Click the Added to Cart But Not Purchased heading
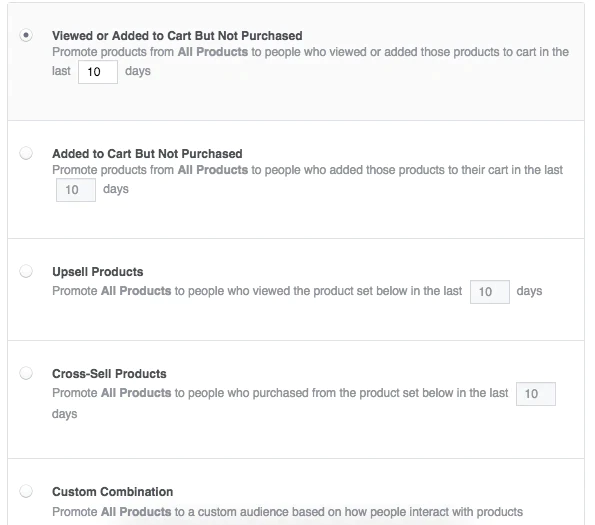The height and width of the screenshot is (525, 595). 147,154
